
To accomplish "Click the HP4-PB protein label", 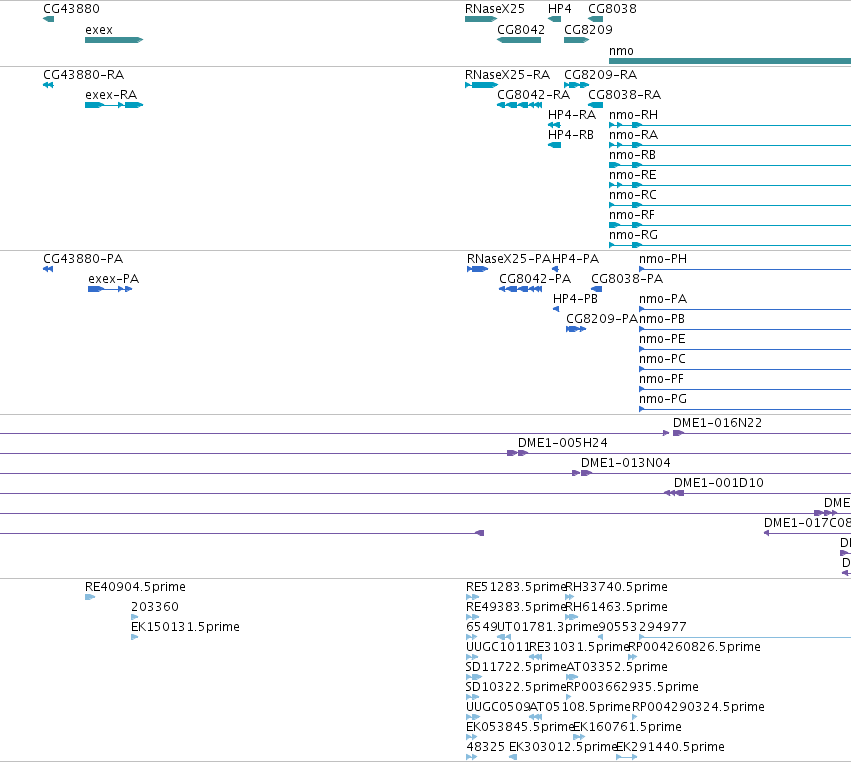I will pyautogui.click(x=575, y=299).
